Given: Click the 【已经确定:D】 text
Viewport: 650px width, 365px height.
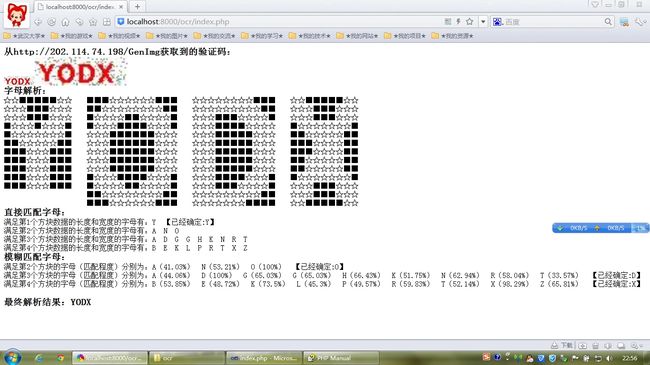Looking at the screenshot, I should pyautogui.click(x=616, y=275).
